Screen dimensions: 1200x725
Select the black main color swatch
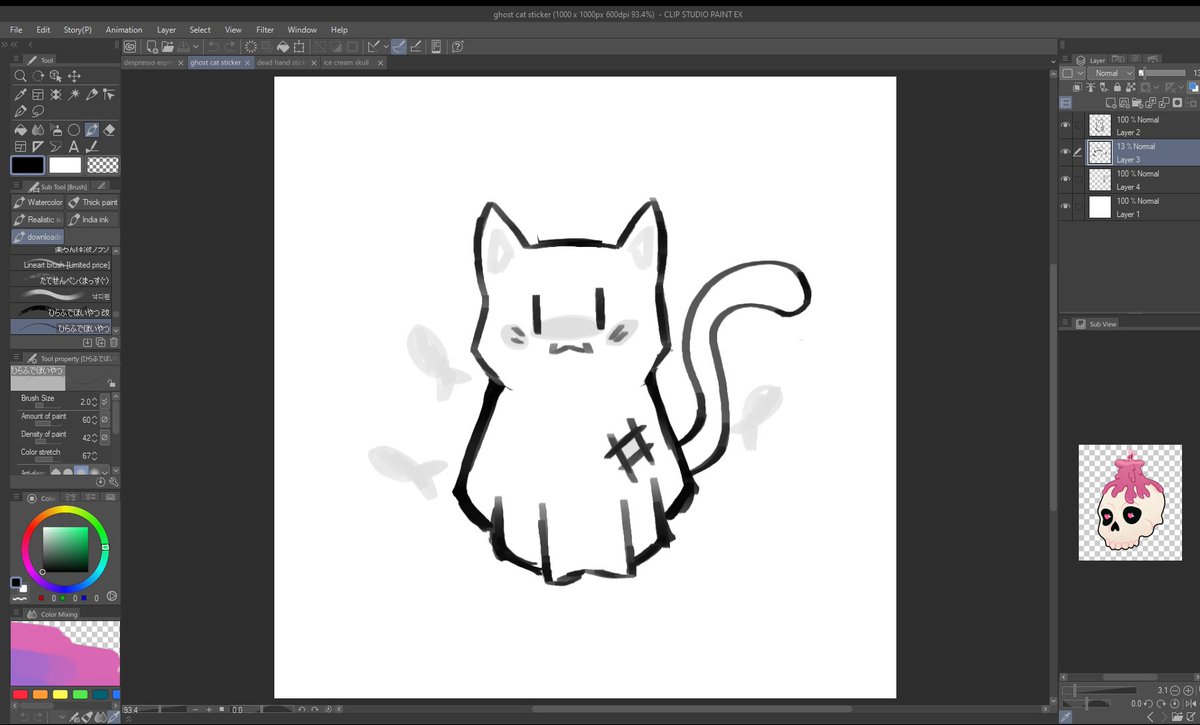[28, 165]
